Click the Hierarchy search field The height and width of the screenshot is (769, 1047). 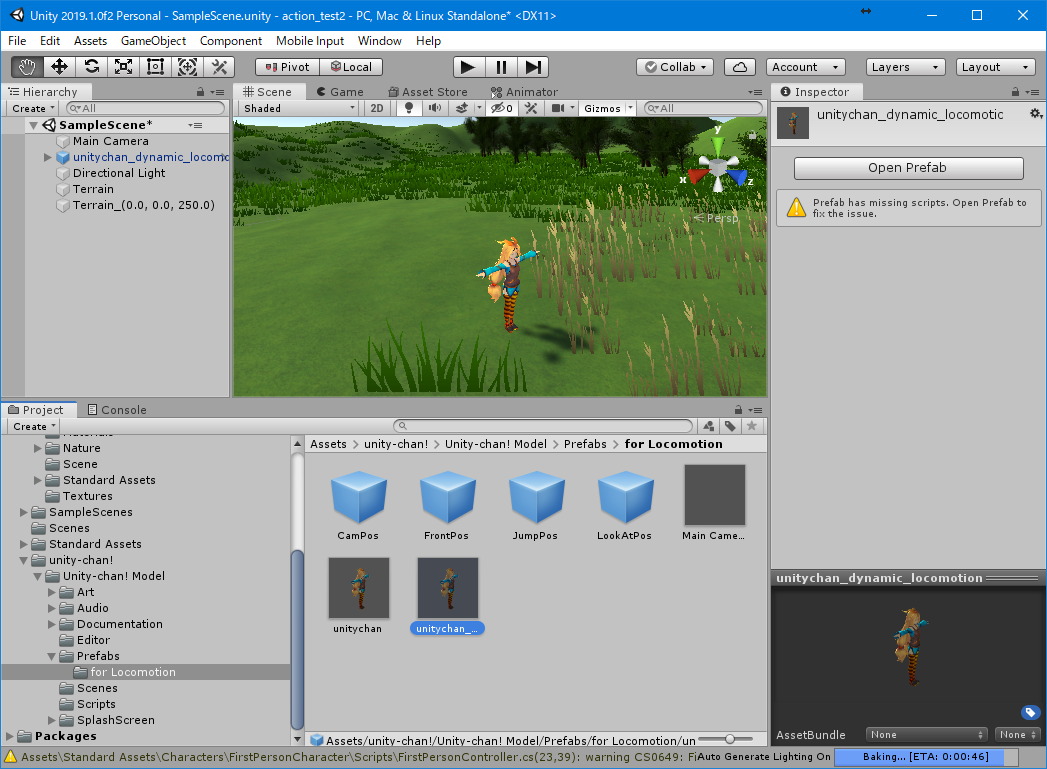145,108
